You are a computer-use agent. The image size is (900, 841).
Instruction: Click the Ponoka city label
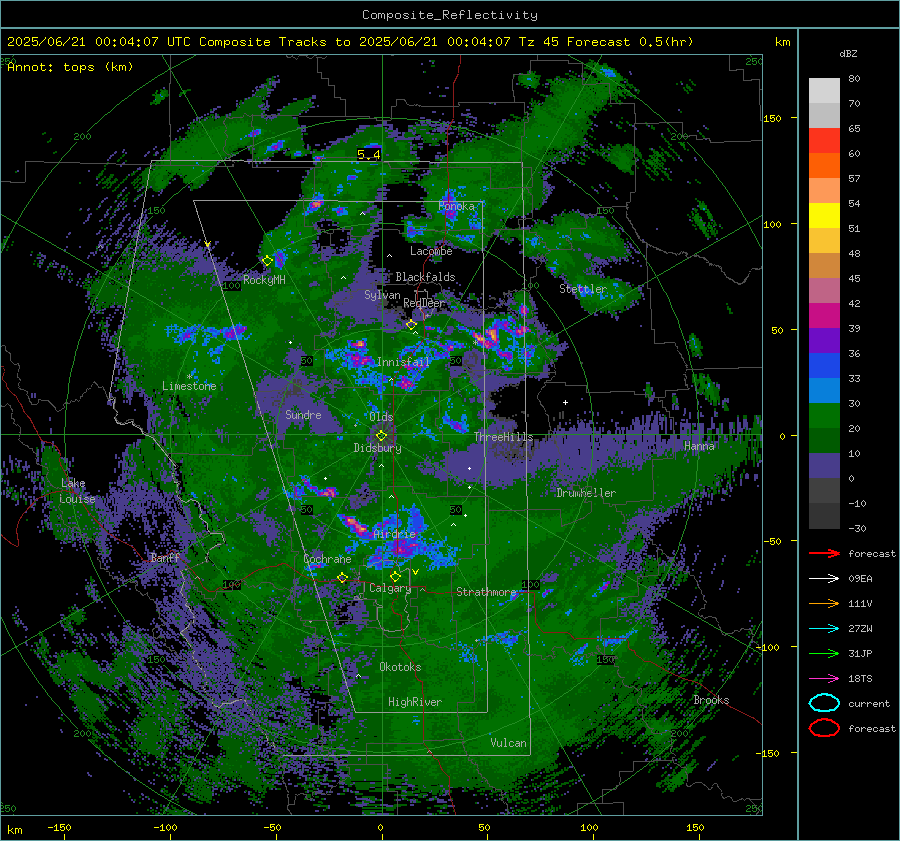pos(456,206)
